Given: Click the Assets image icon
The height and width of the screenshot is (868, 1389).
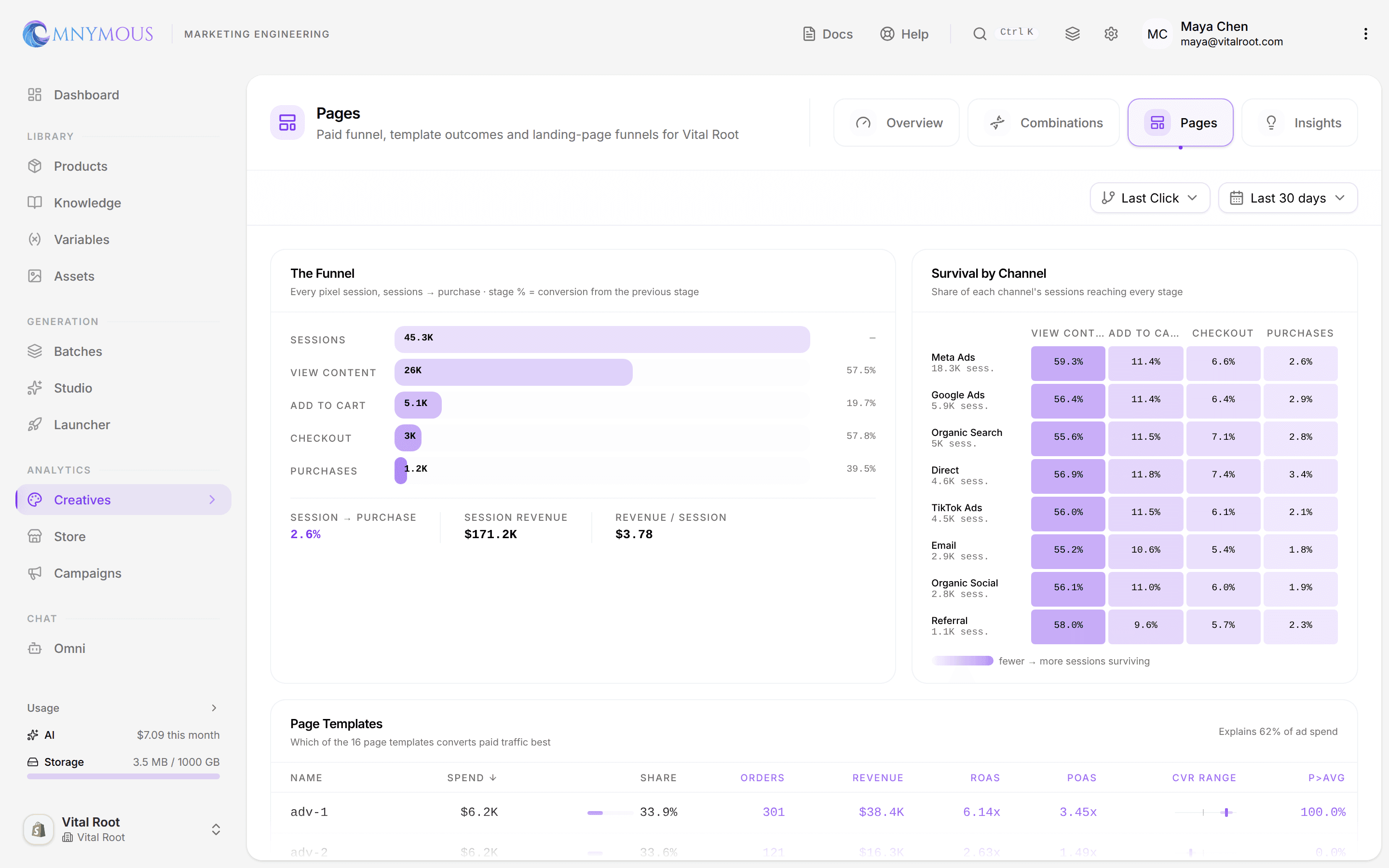Looking at the screenshot, I should coord(35,276).
